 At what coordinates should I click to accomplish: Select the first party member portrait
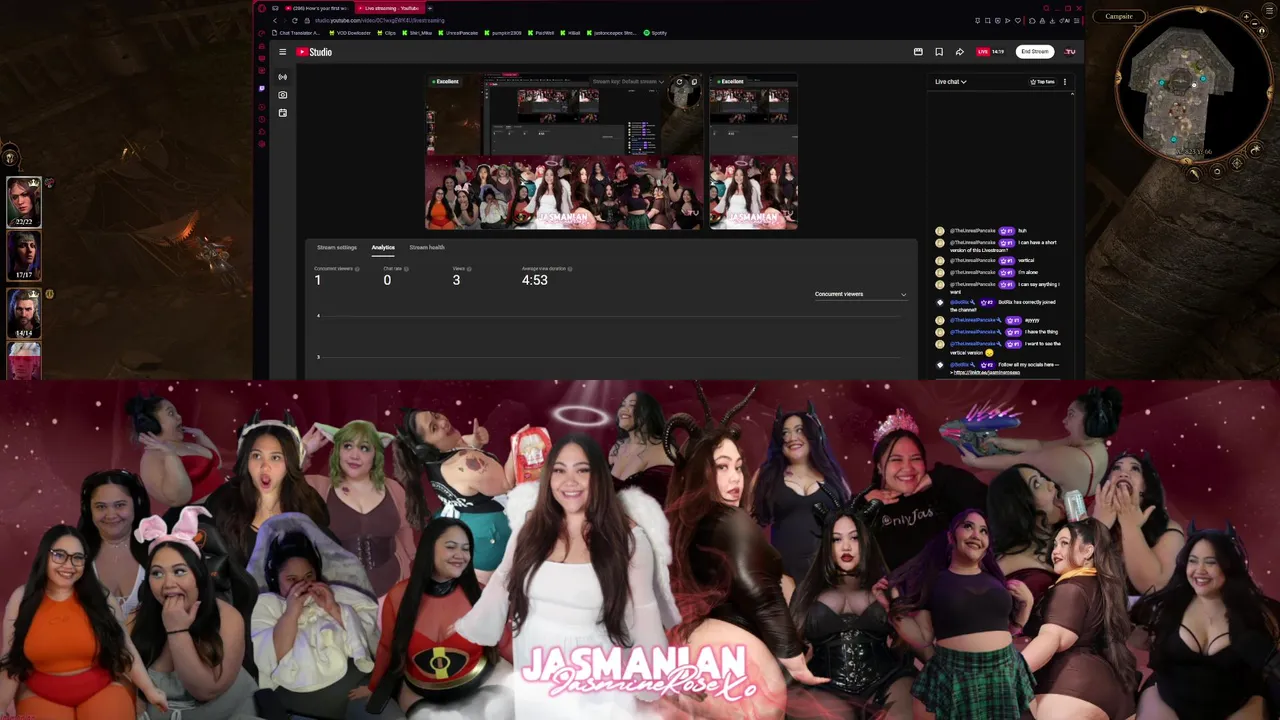tap(24, 201)
